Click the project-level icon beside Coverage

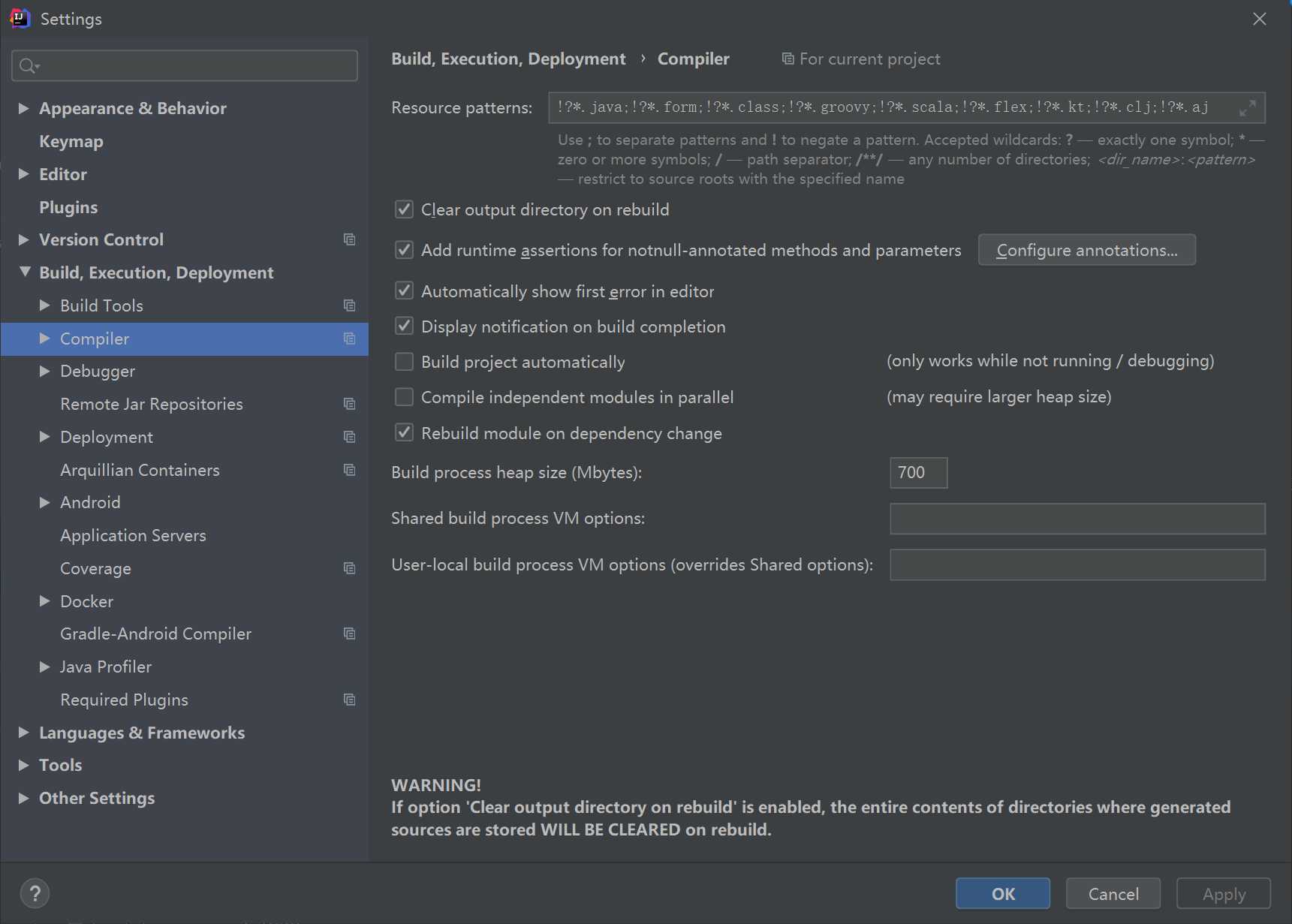pyautogui.click(x=349, y=568)
